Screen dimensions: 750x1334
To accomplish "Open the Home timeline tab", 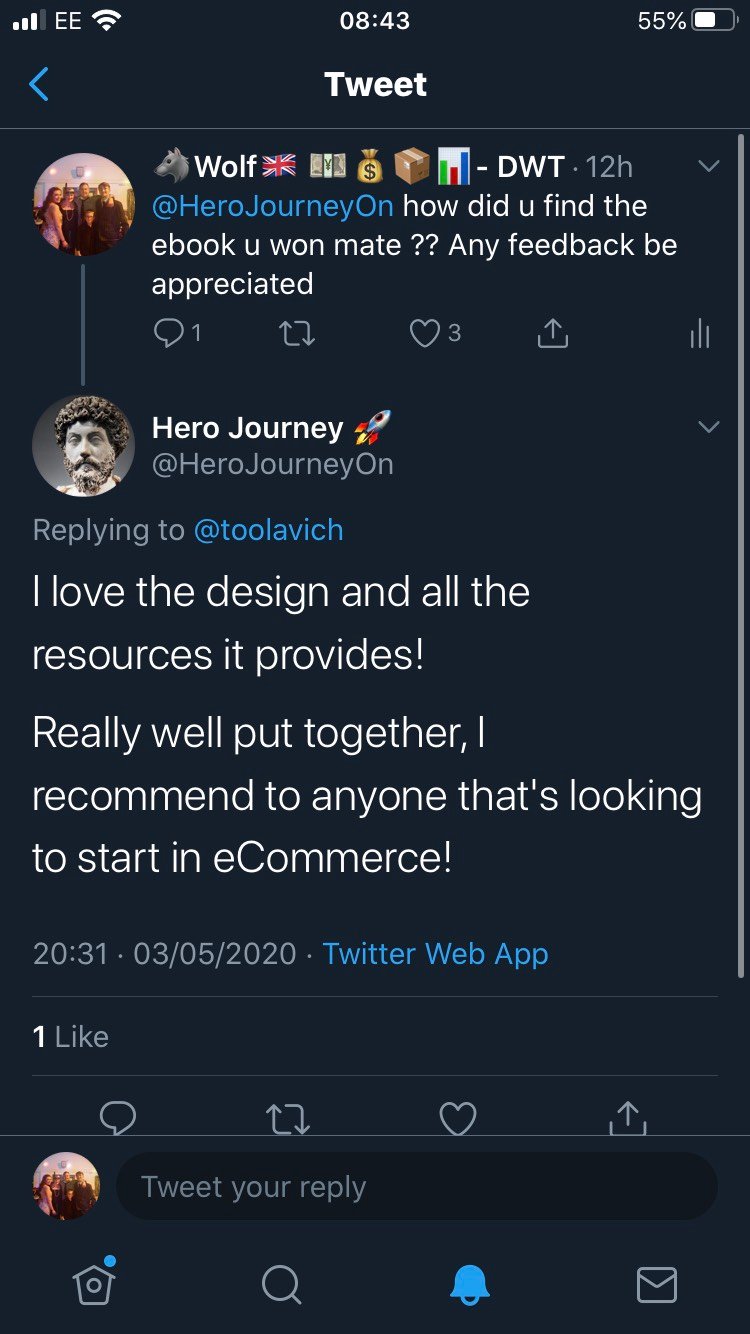I will 93,1285.
